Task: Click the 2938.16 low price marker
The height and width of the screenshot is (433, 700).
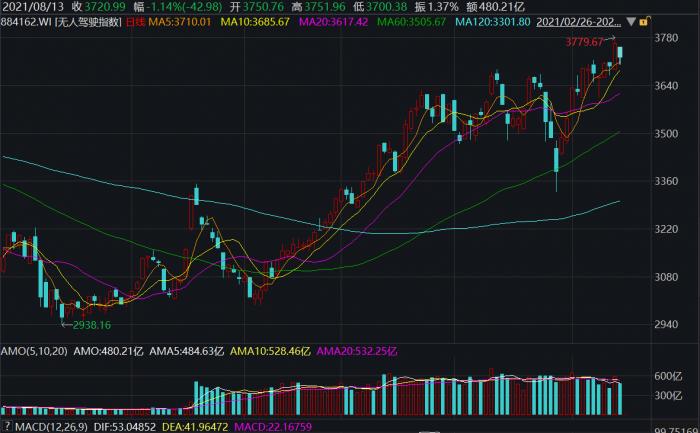Action: (x=92, y=325)
